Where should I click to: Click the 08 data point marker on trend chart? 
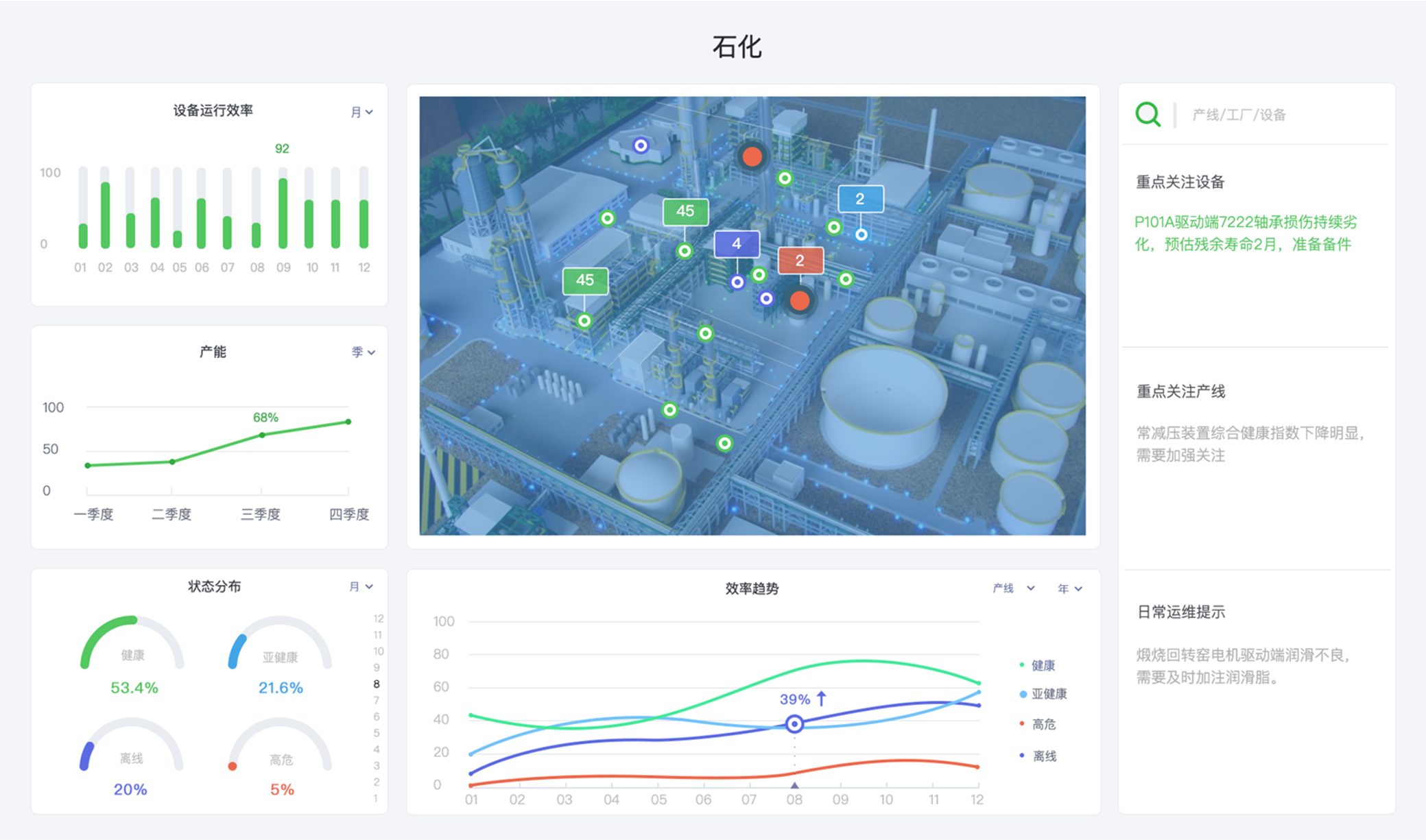coord(794,723)
